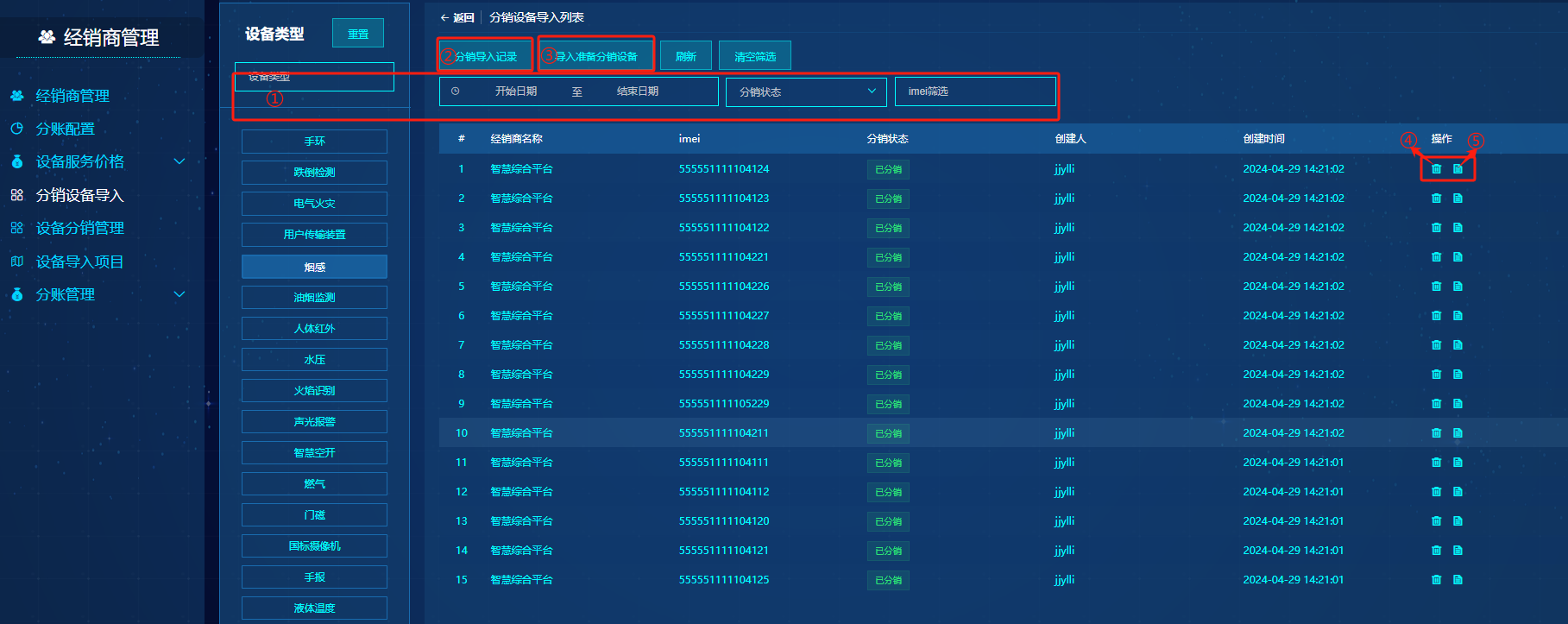Open detail icon for row 5 ending 104226

(1458, 287)
